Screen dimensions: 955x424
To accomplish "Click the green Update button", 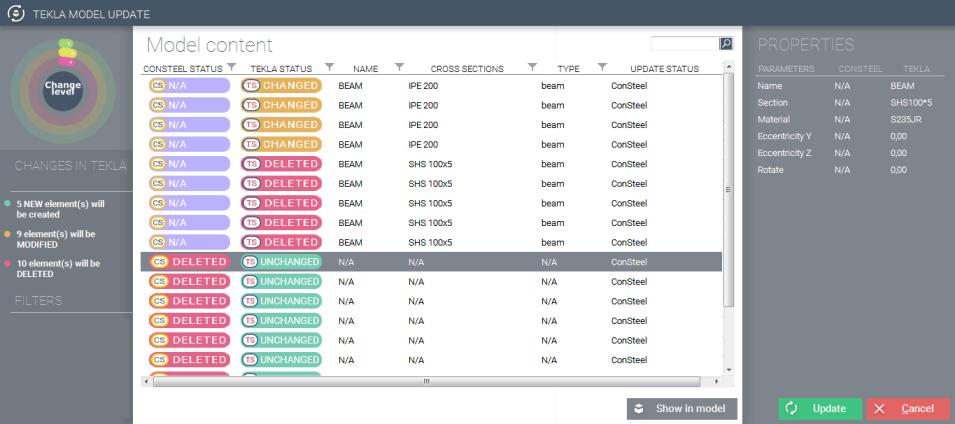I will (820, 409).
